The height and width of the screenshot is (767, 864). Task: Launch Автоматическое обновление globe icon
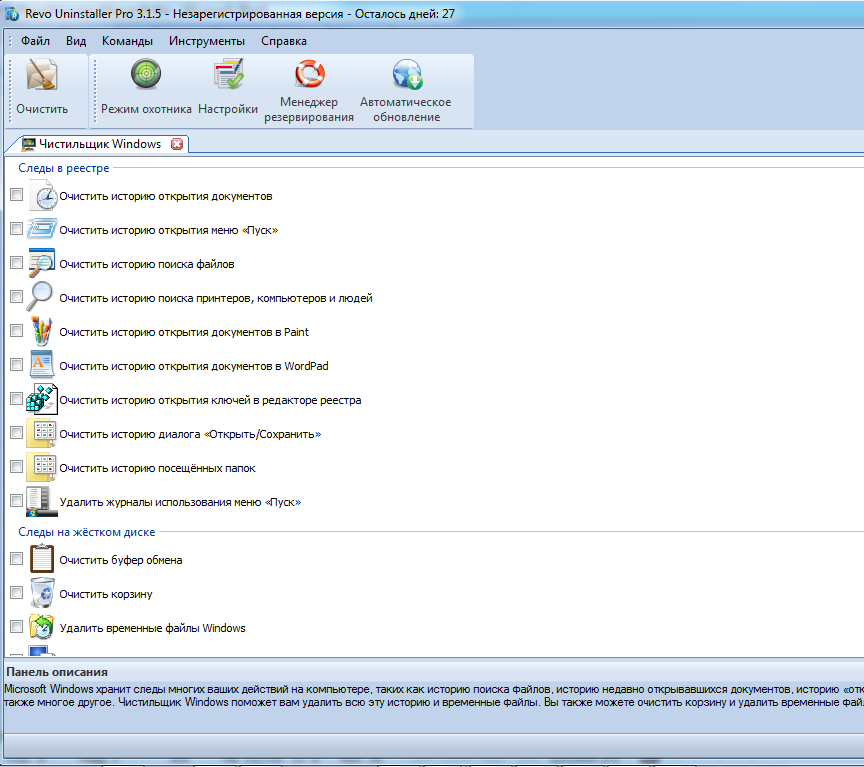[x=407, y=74]
